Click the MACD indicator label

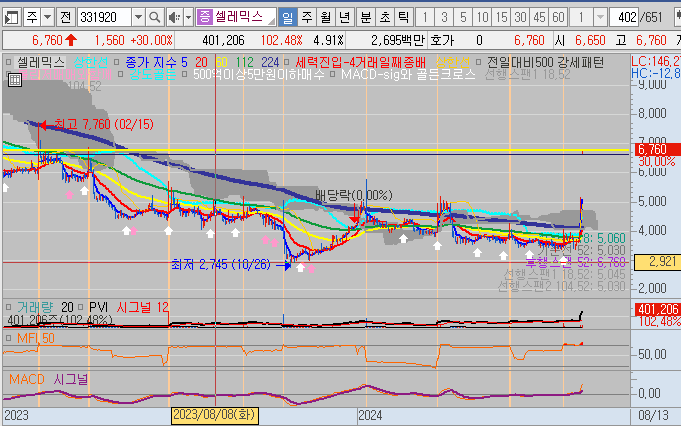coord(27,380)
